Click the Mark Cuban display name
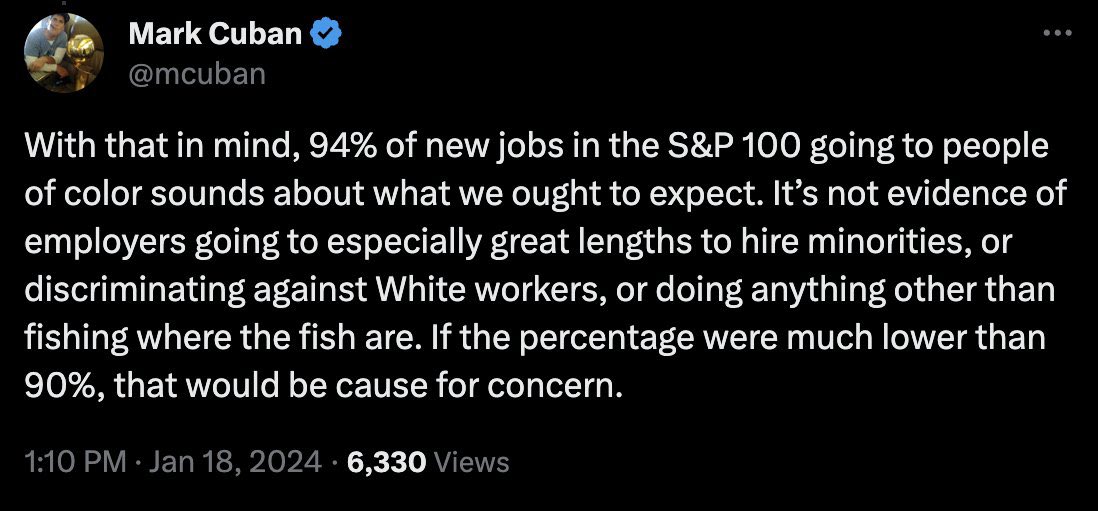 coord(214,34)
